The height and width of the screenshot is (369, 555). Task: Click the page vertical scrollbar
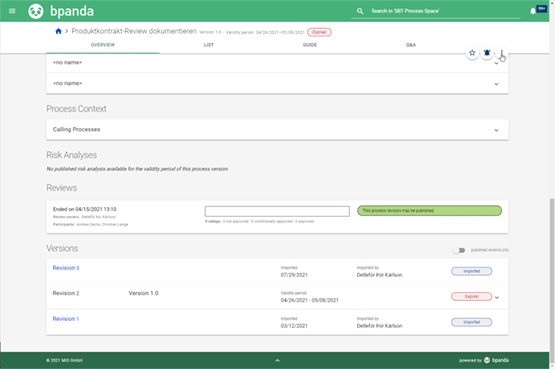pyautogui.click(x=551, y=281)
